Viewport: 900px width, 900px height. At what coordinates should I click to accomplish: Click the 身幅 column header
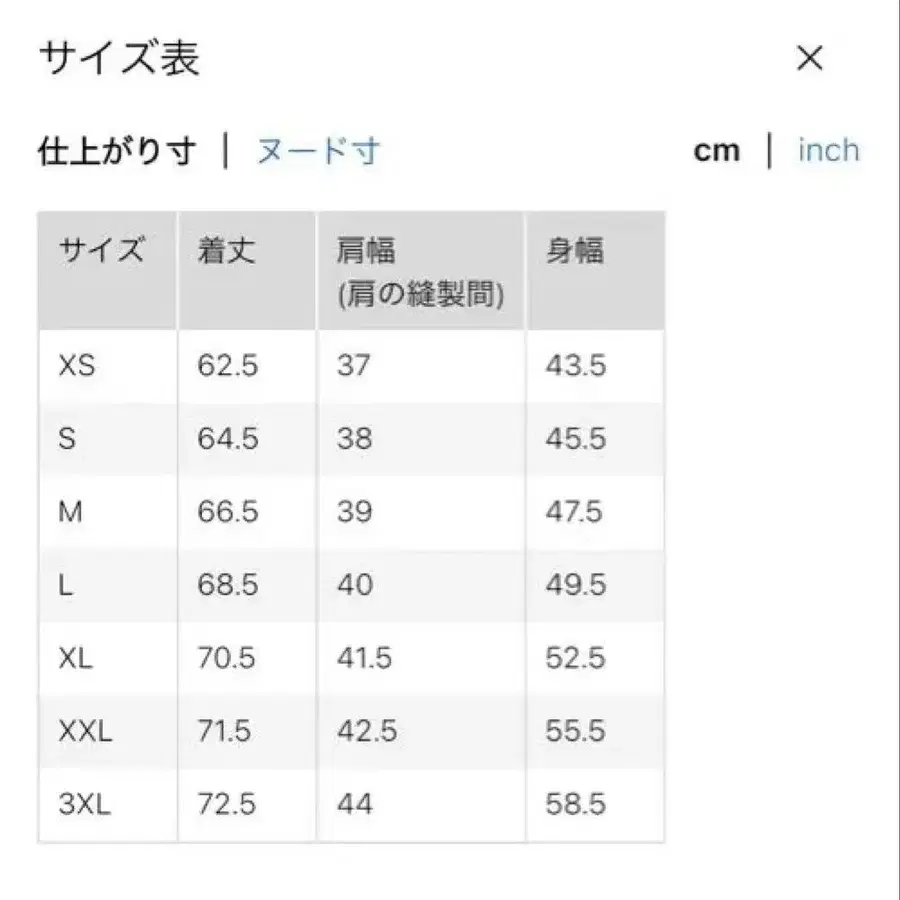[575, 250]
